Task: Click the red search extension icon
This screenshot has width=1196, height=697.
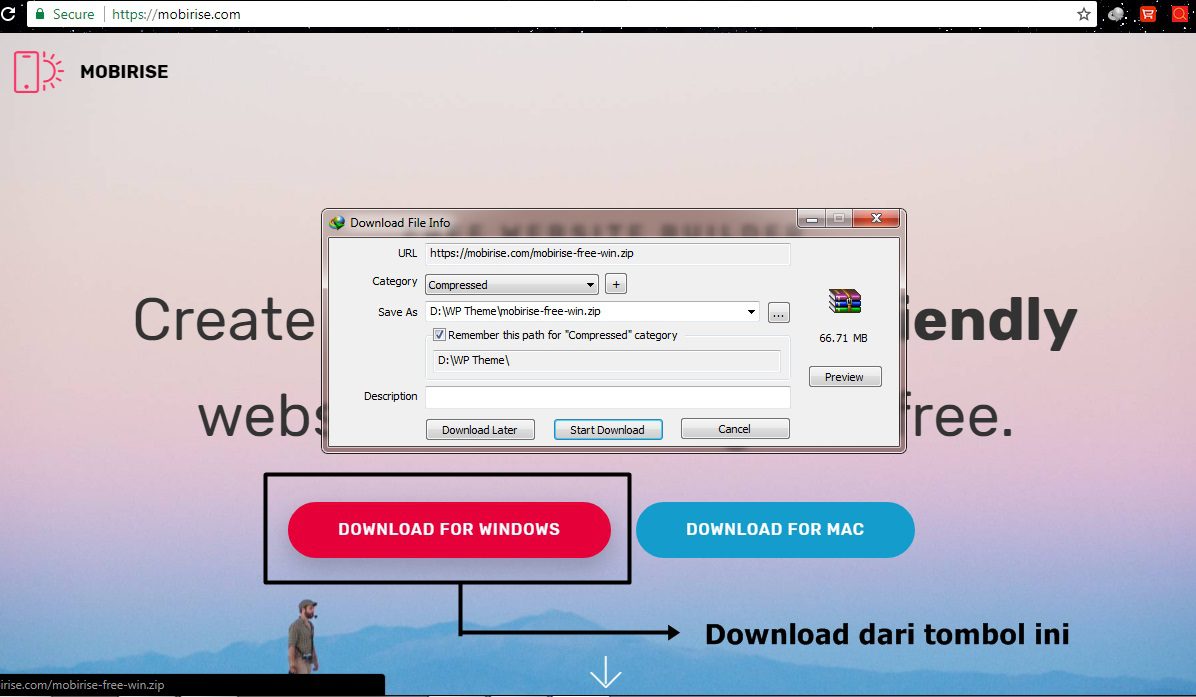Action: 1180,14
